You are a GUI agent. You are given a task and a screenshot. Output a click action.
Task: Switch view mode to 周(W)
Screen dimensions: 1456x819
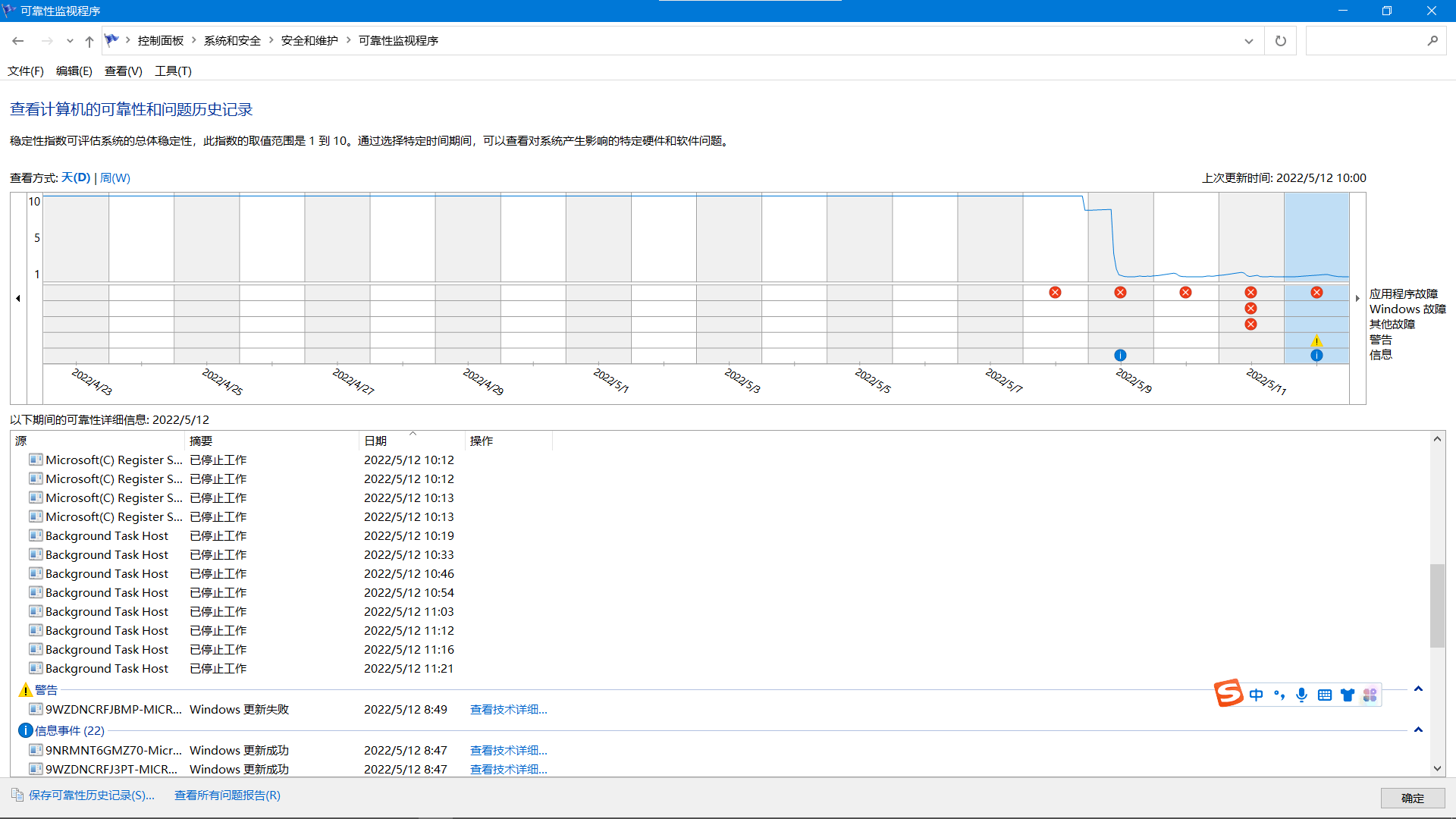pyautogui.click(x=115, y=177)
